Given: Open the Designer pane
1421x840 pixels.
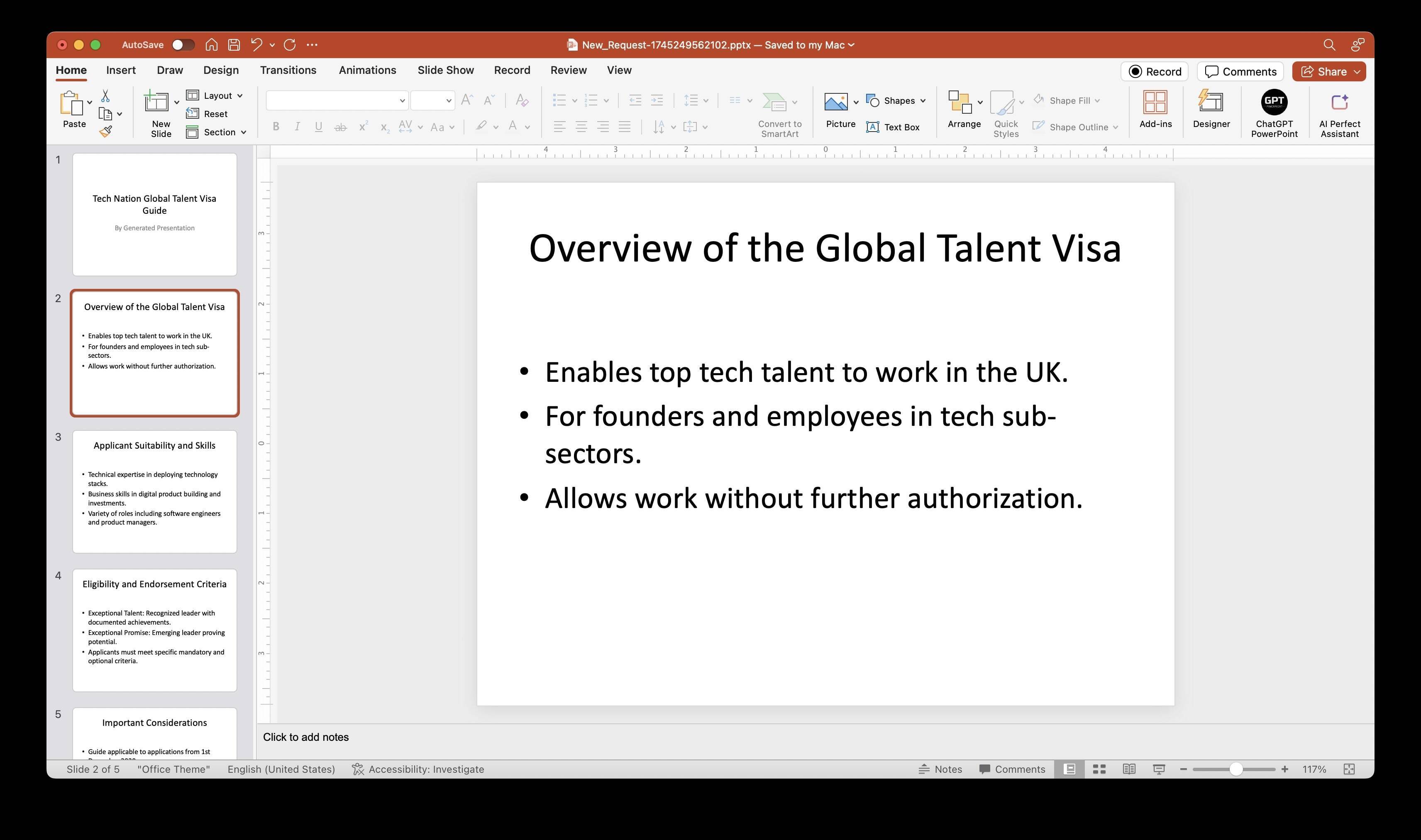Looking at the screenshot, I should pos(1211,109).
